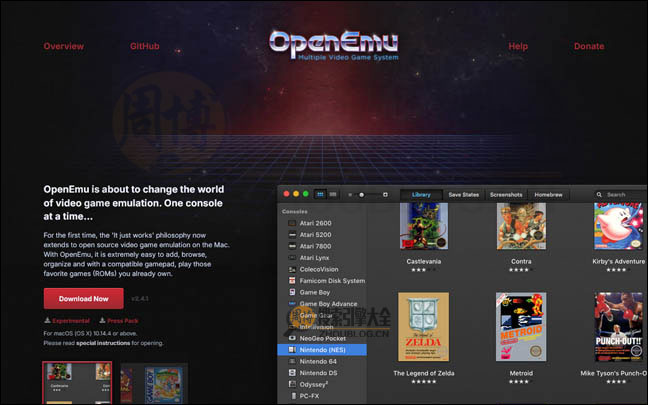Click the ColecoVision console icon

point(292,269)
